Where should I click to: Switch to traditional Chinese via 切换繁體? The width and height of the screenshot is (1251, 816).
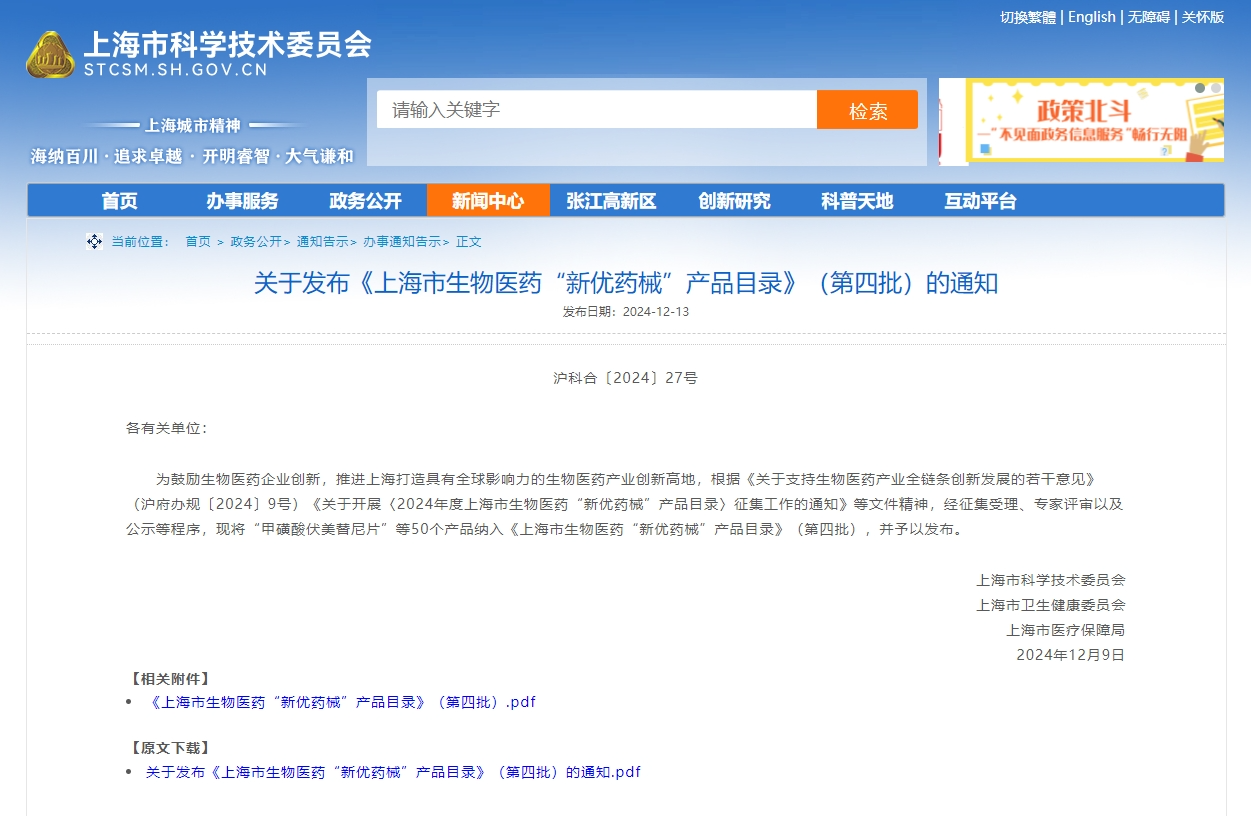(1027, 17)
